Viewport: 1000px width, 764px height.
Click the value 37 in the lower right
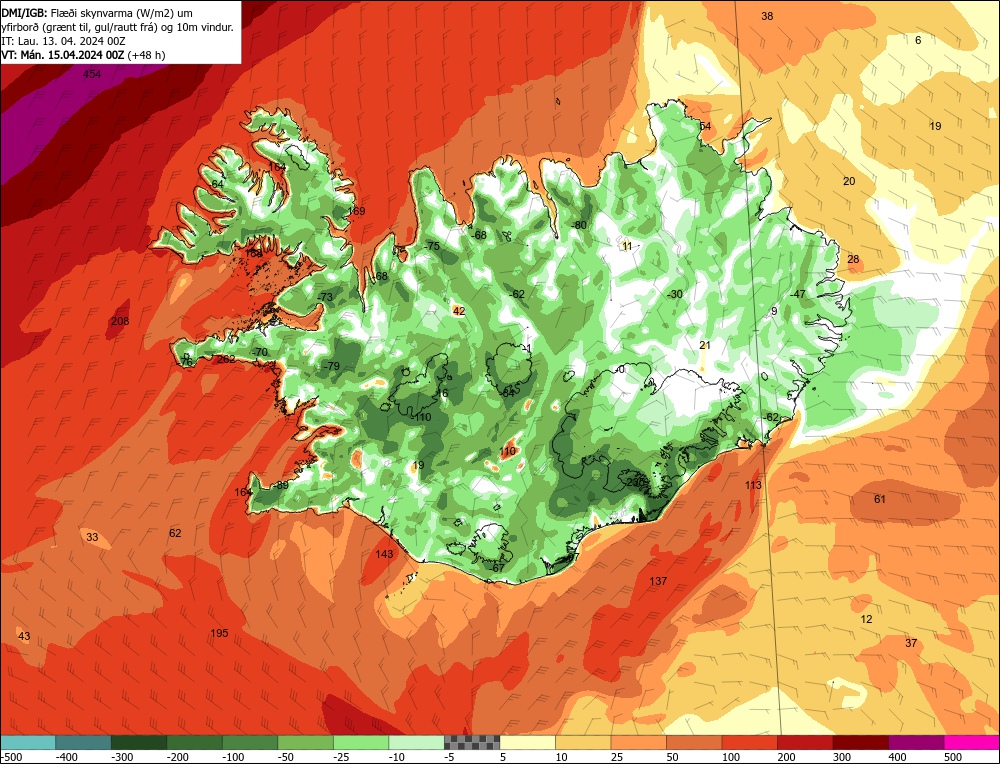911,643
